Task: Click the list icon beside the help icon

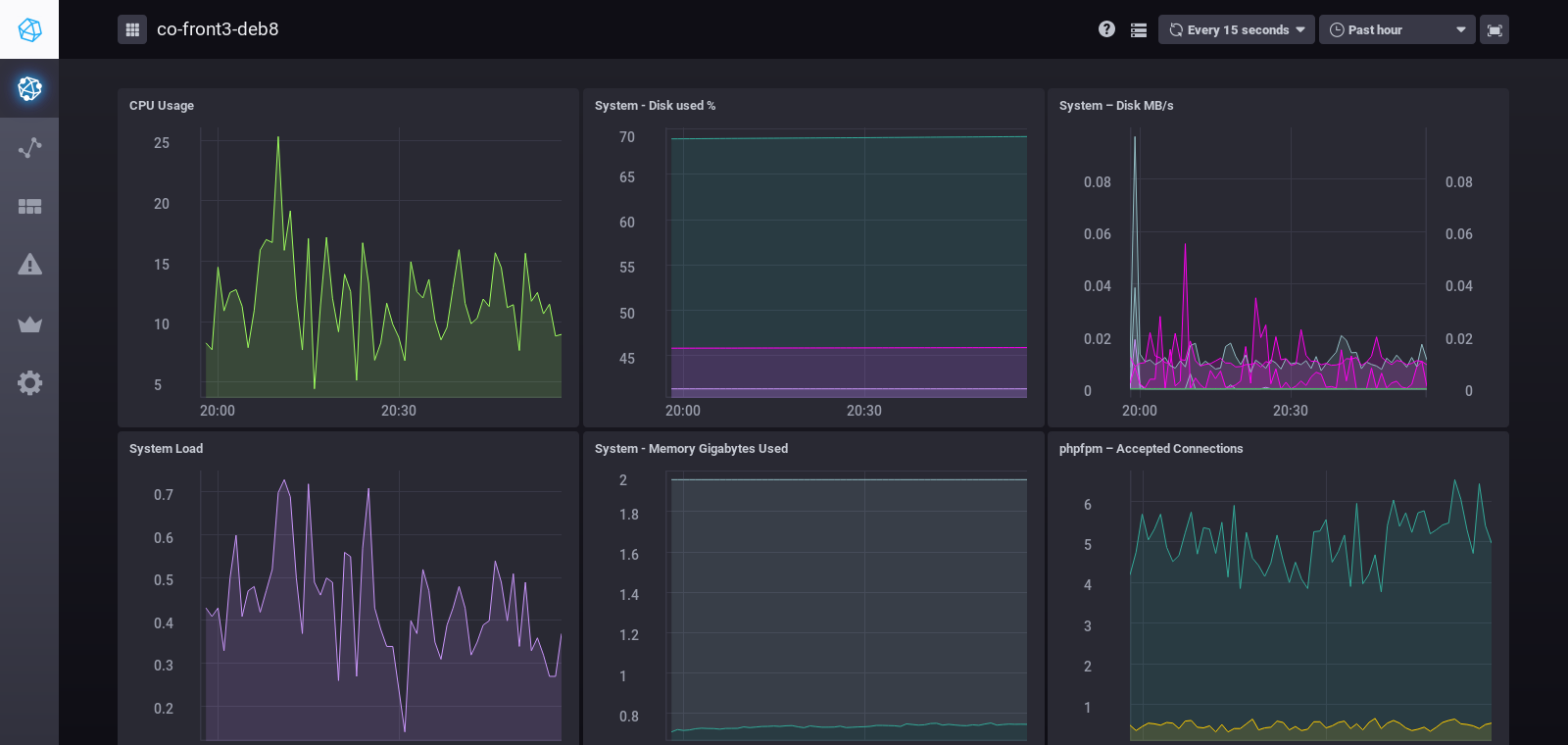Action: pos(1138,30)
